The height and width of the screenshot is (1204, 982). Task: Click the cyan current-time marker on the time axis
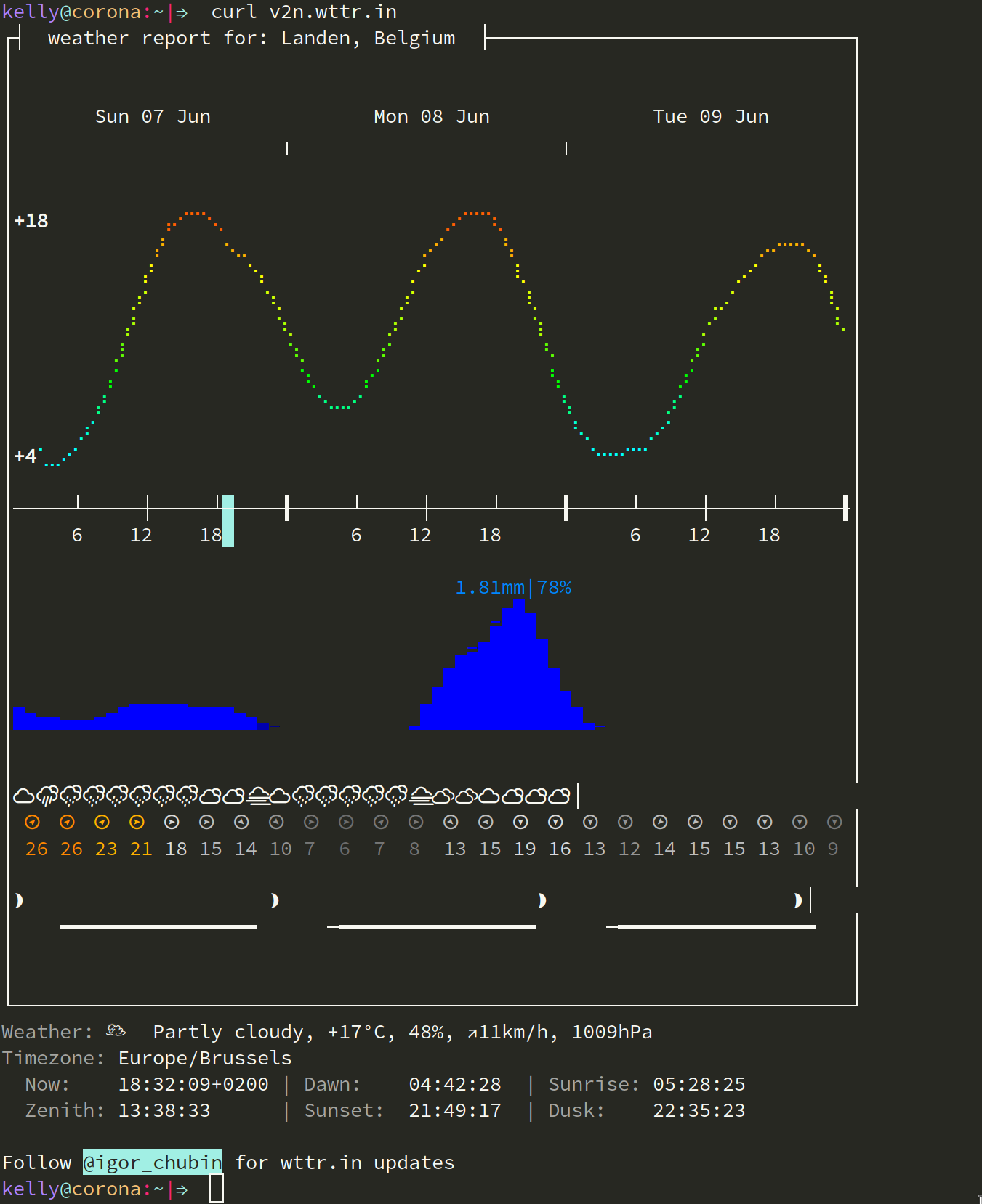[228, 520]
